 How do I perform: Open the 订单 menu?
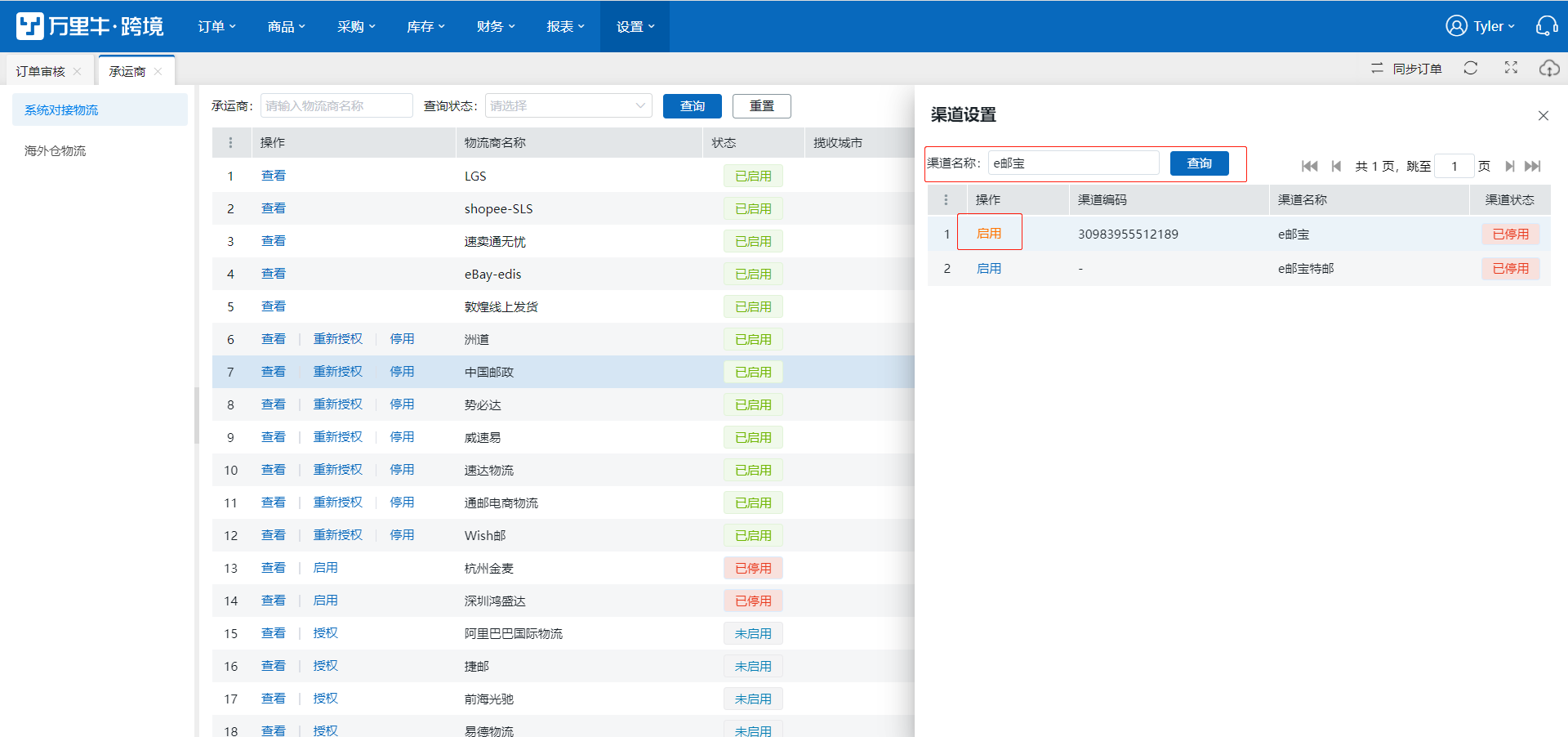point(216,27)
